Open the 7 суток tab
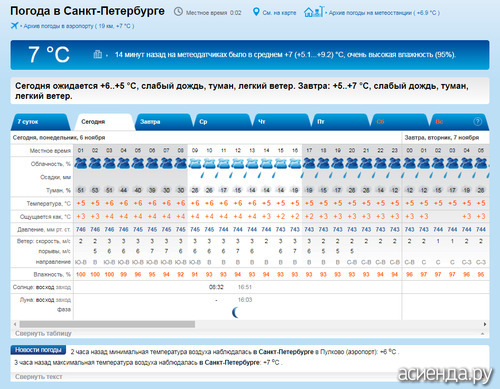Image resolution: width=500 pixels, height=389 pixels. pos(41,122)
